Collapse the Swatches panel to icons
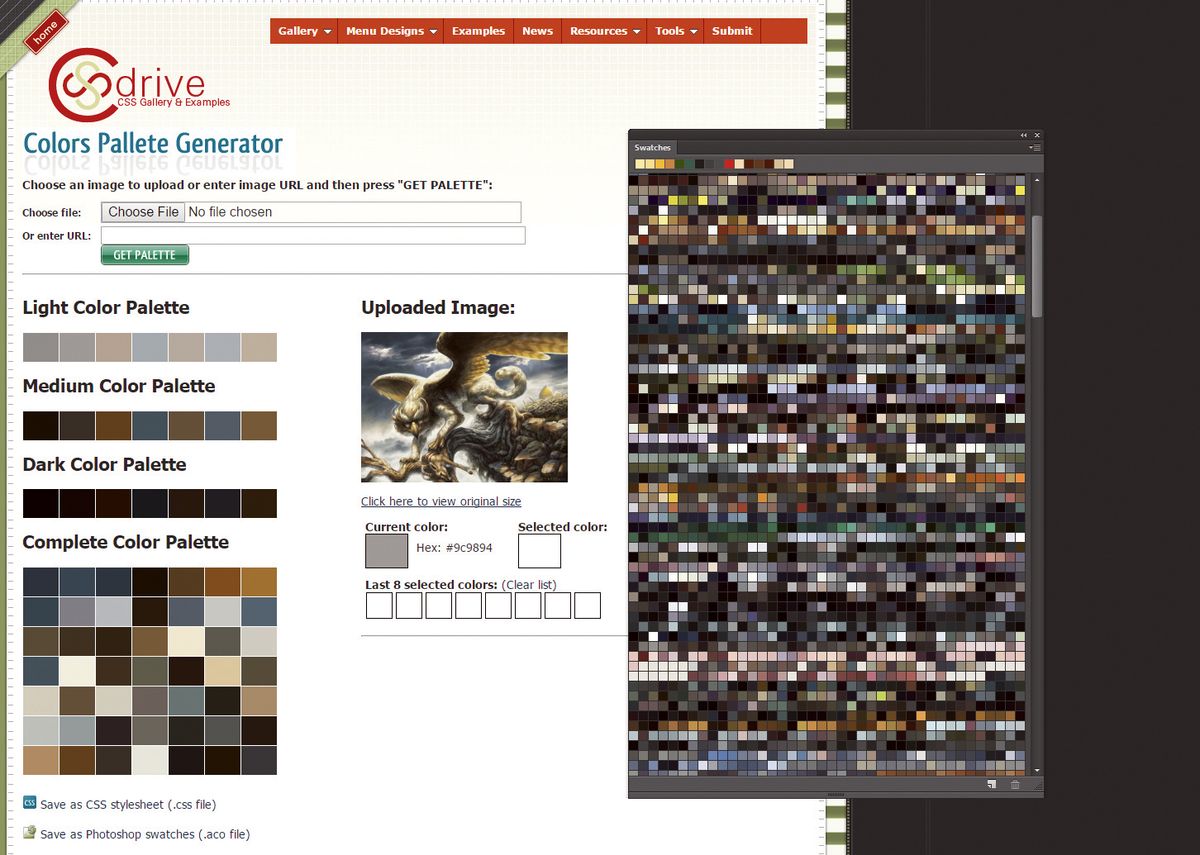The height and width of the screenshot is (855, 1200). pos(1022,134)
